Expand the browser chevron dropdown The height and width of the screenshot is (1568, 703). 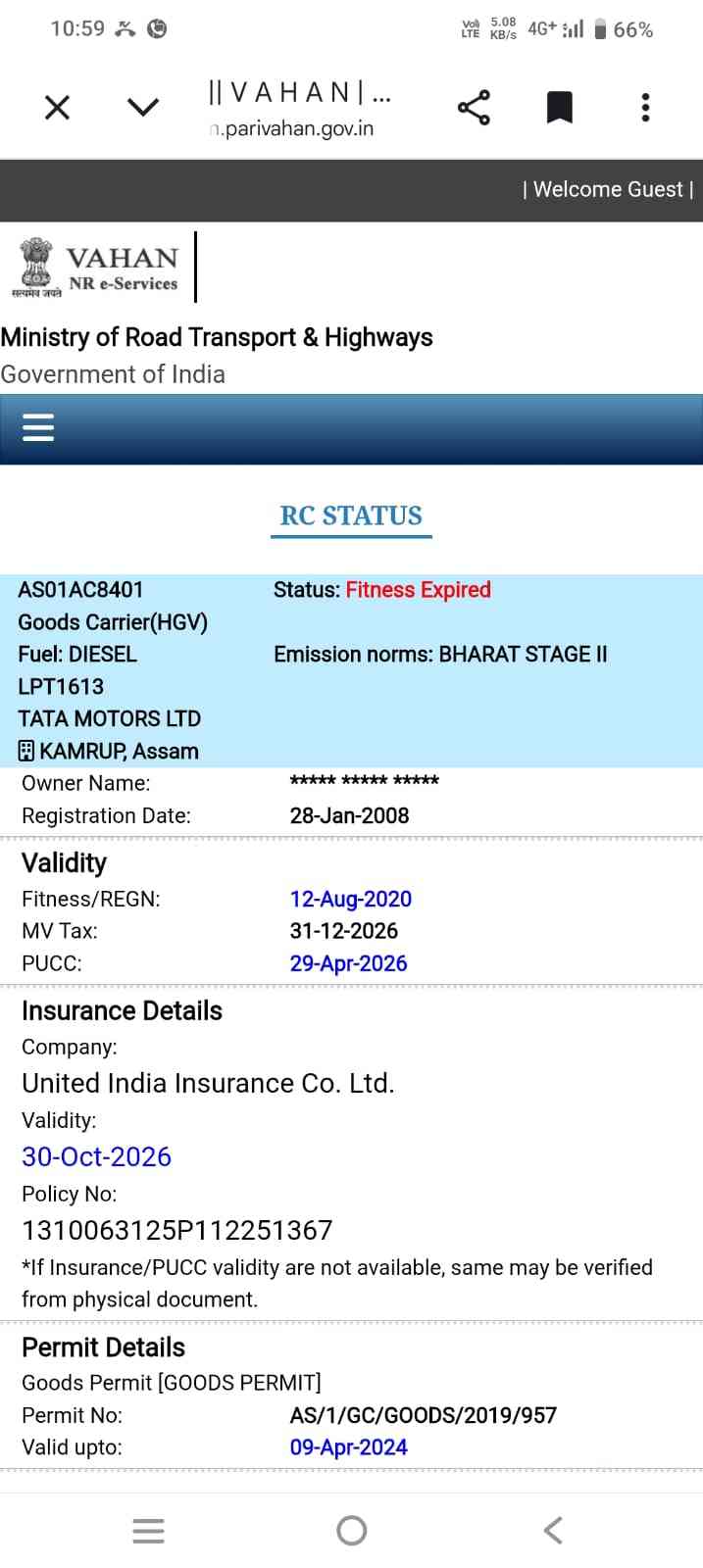[x=143, y=107]
